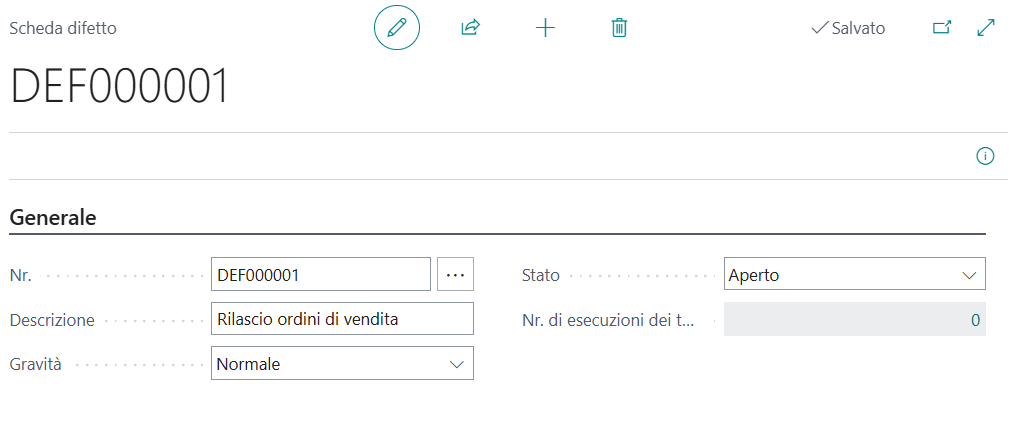Click the Scheda difetto page caption
The width and height of the screenshot is (1027, 424).
pos(63,28)
